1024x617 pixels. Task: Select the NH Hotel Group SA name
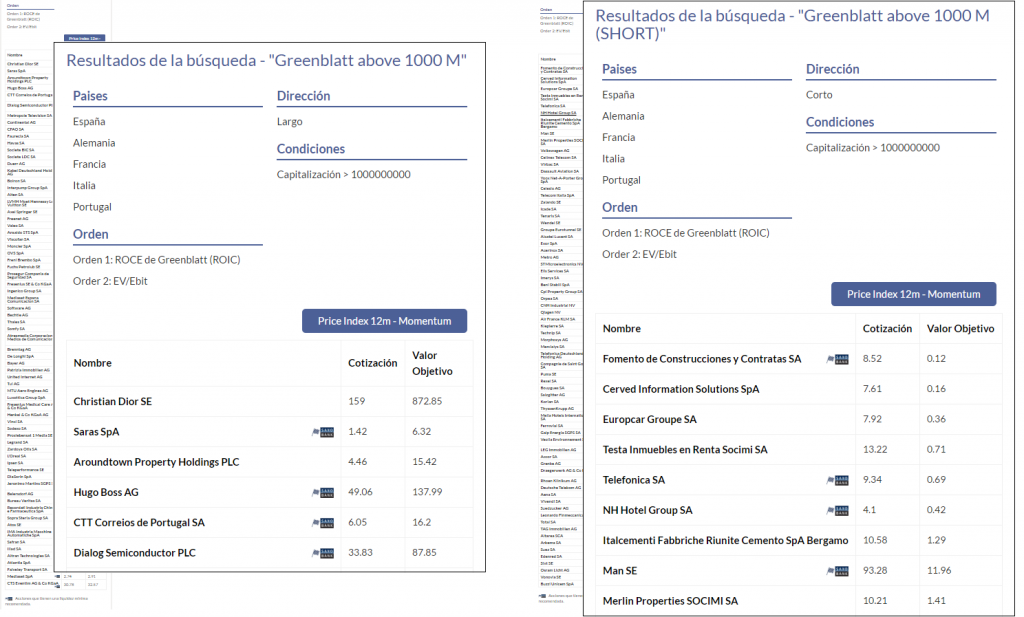coord(647,510)
